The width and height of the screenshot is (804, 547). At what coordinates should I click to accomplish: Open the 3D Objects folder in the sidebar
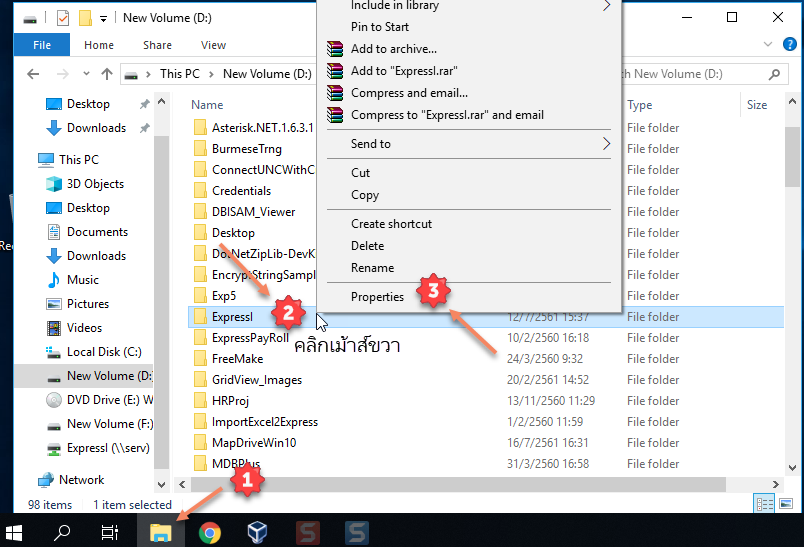(95, 184)
